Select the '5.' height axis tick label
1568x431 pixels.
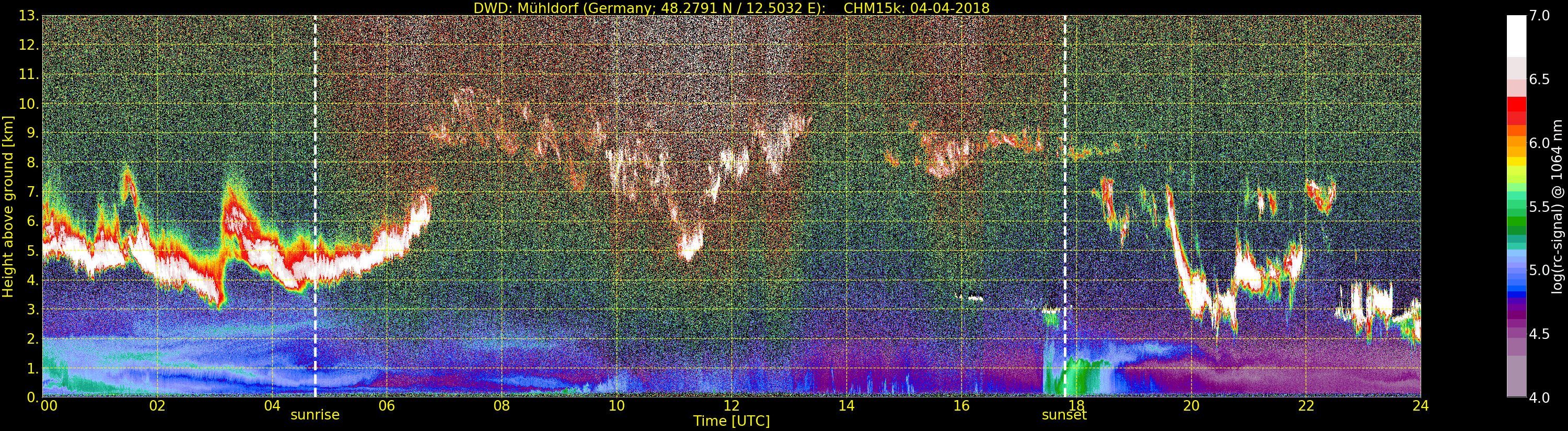pos(33,251)
